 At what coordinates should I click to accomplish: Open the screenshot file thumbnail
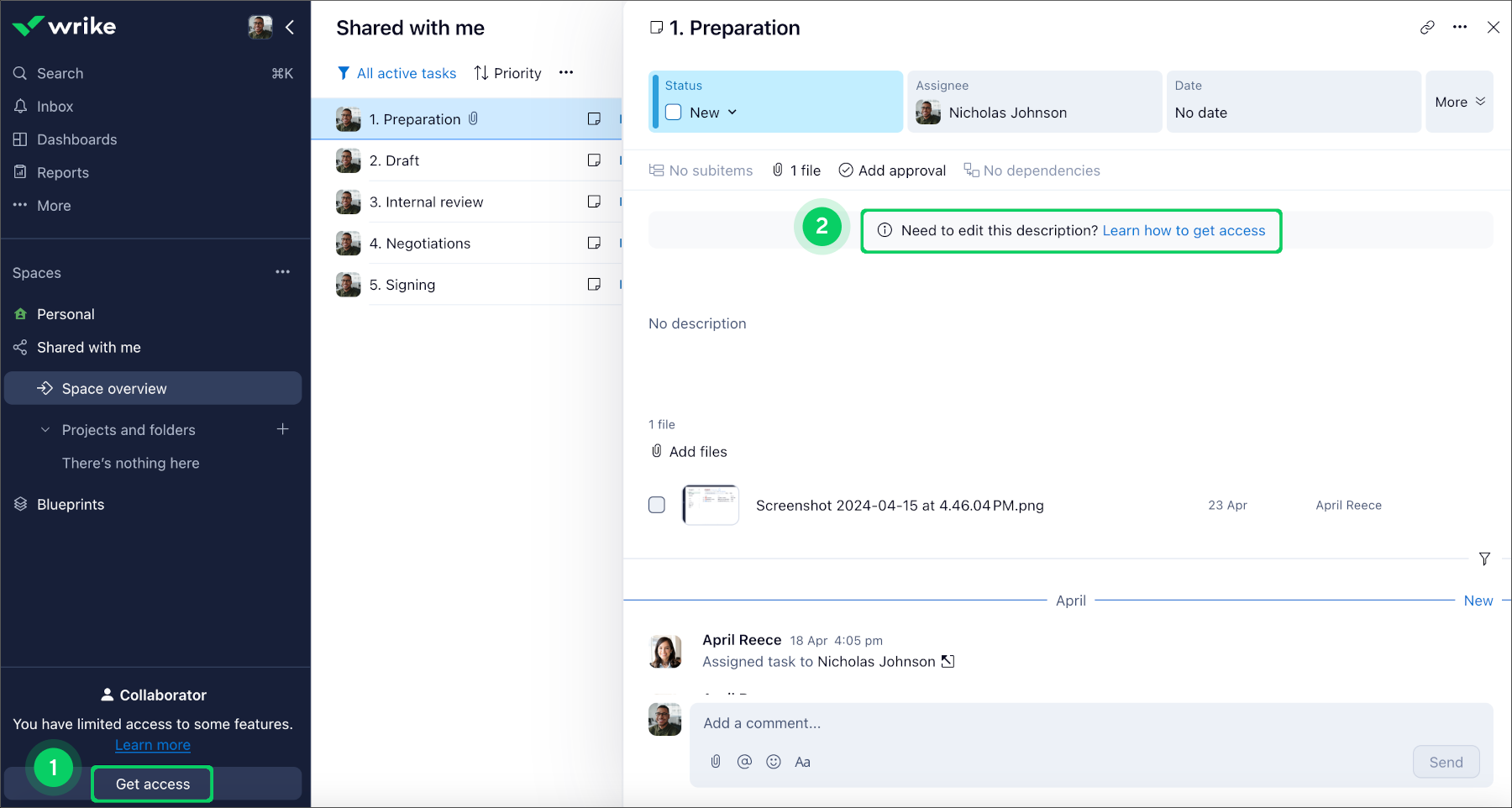711,505
